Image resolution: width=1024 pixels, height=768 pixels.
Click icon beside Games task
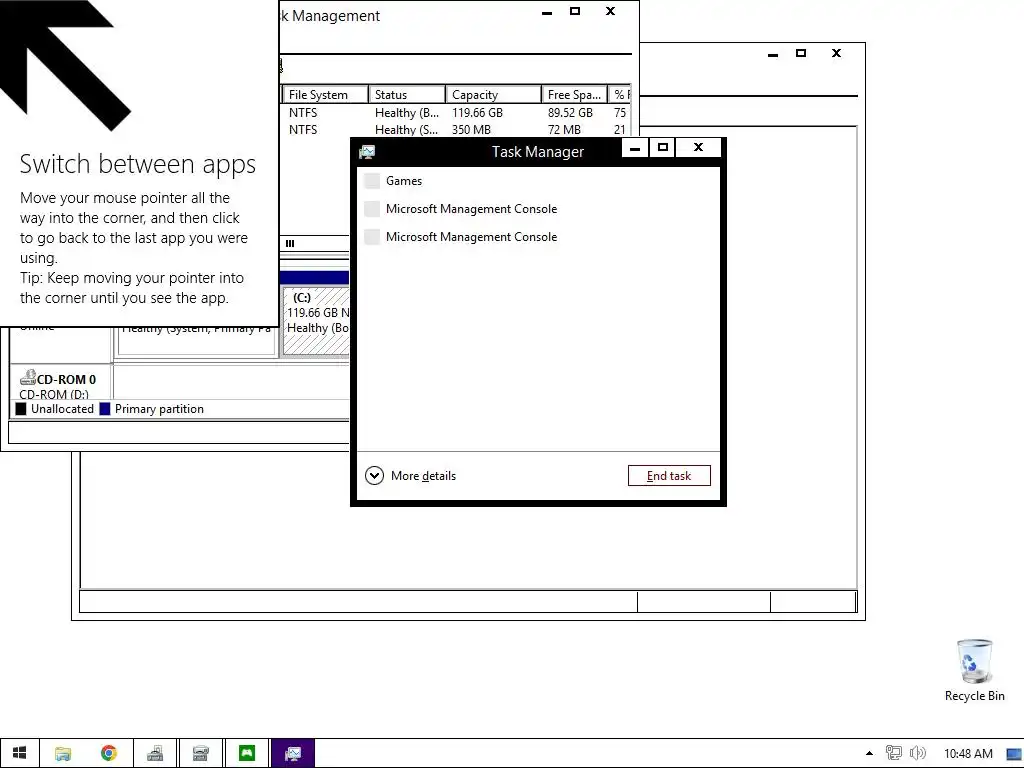[x=372, y=181]
